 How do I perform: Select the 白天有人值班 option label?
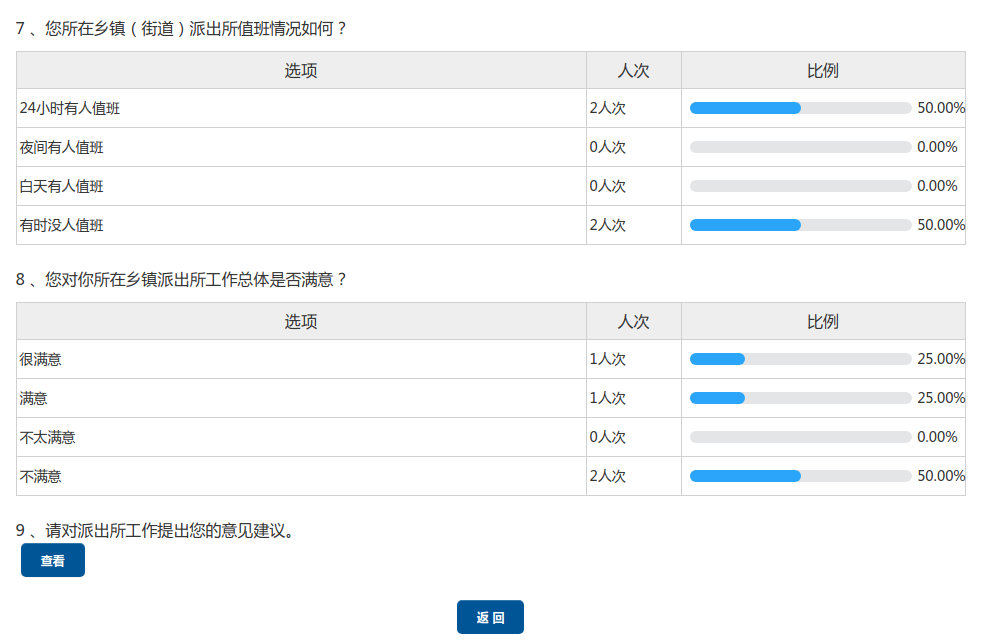[62, 186]
